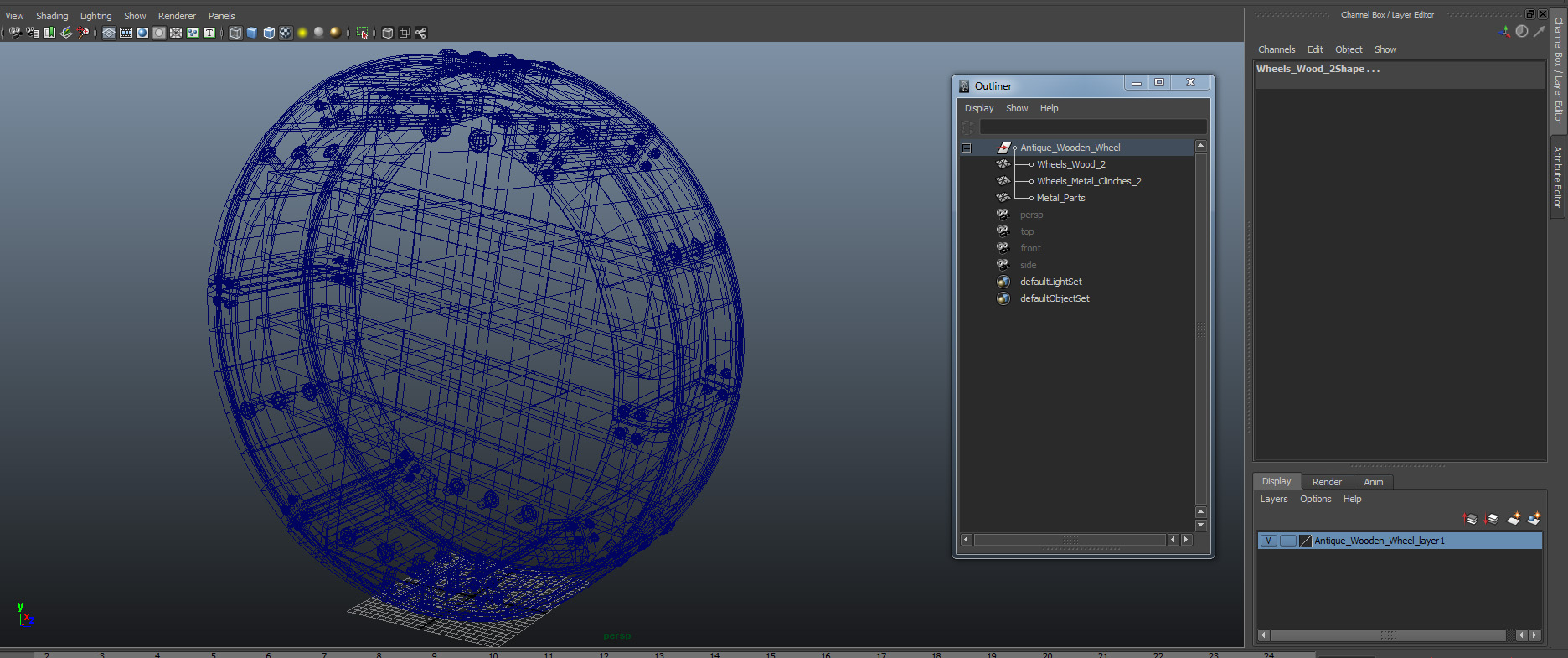Open the Outliner Show menu
The width and height of the screenshot is (1568, 658).
[1017, 108]
